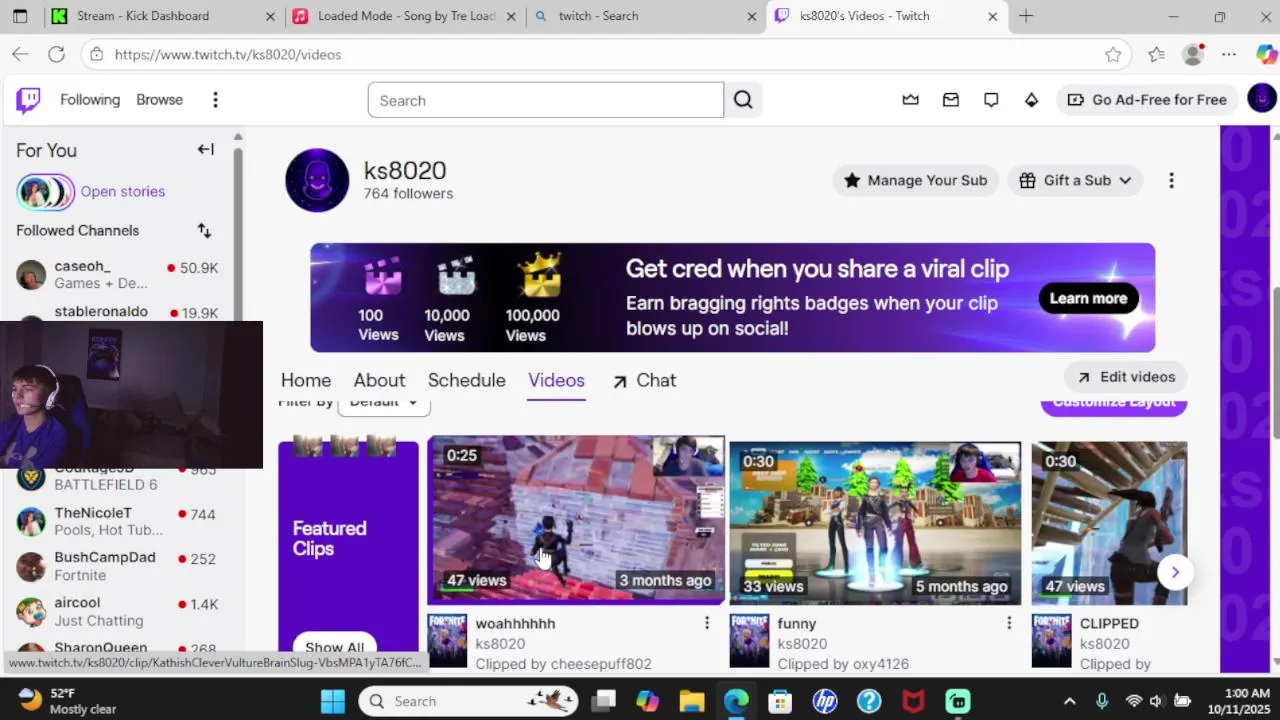Refresh the browser page

[x=56, y=55]
